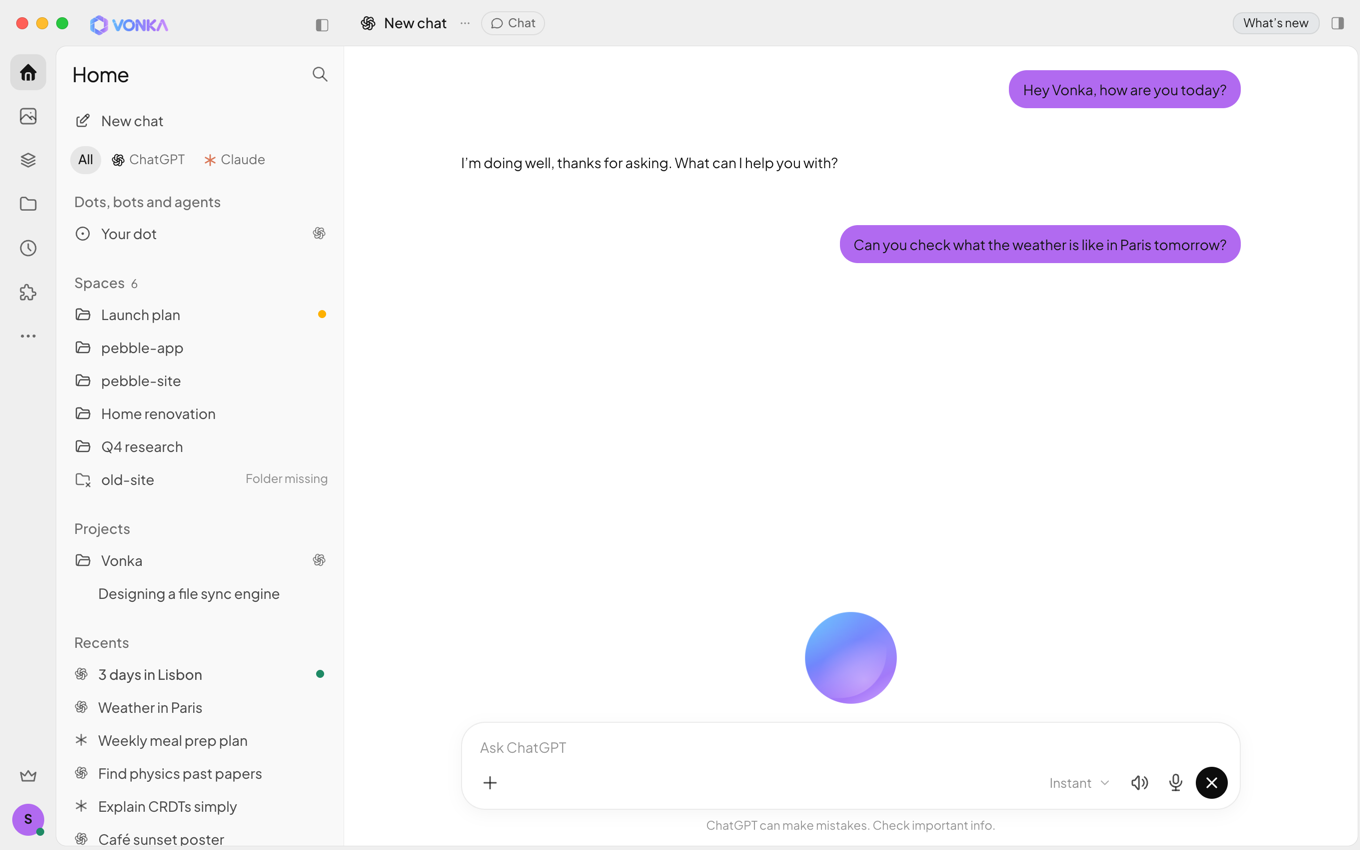Click the New chat title
Screen dimensions: 1360x850
(415, 23)
